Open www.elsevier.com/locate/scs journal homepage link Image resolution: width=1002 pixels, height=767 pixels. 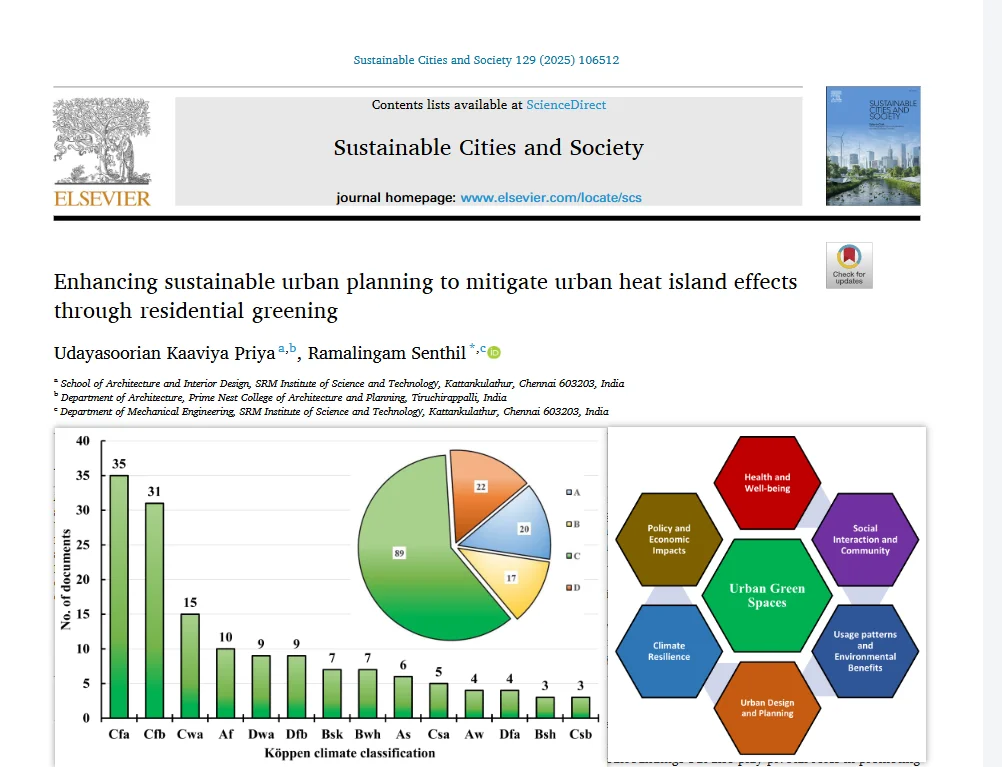[551, 198]
